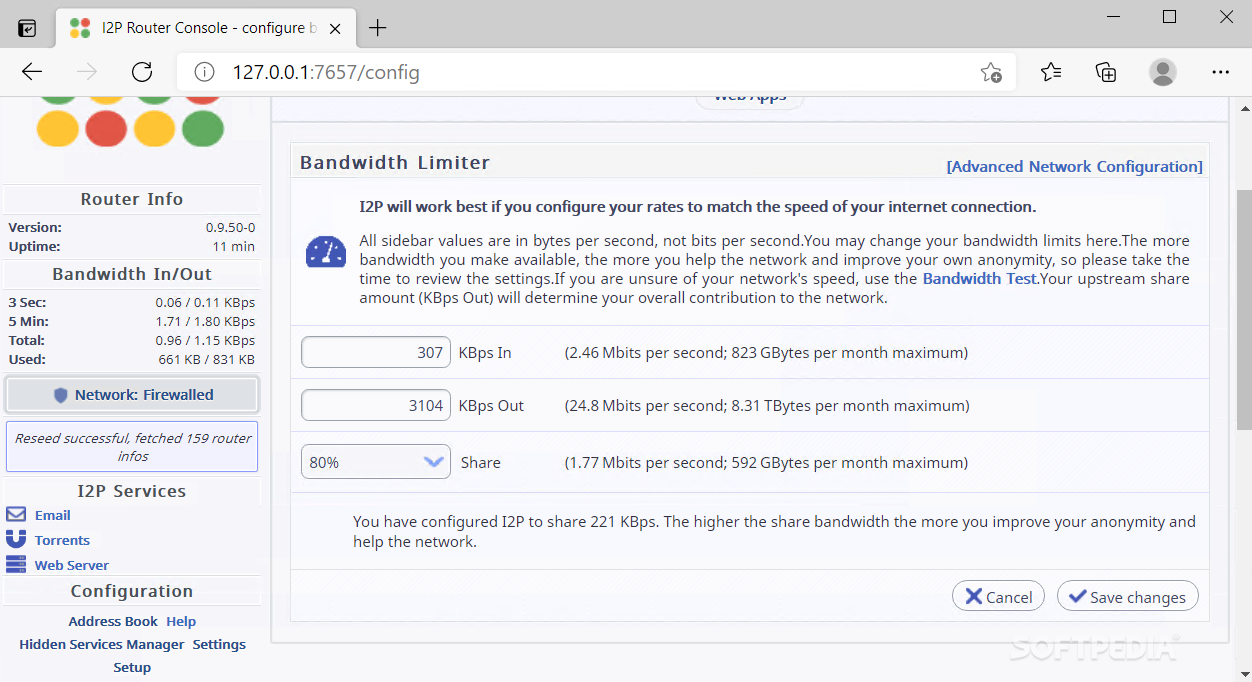
Task: Open the I2P Services heading
Action: 132,491
